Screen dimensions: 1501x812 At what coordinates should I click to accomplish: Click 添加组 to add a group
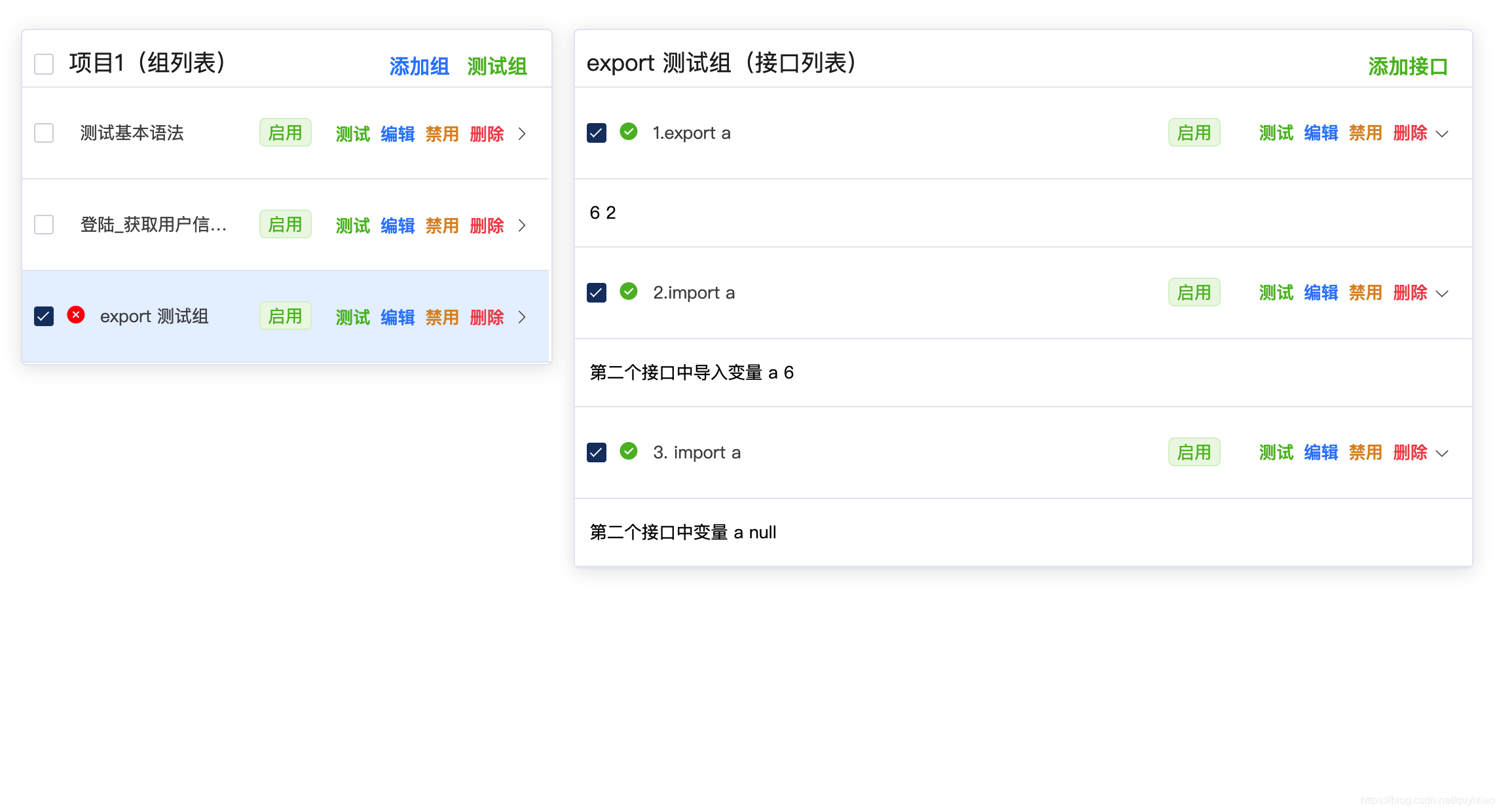419,66
